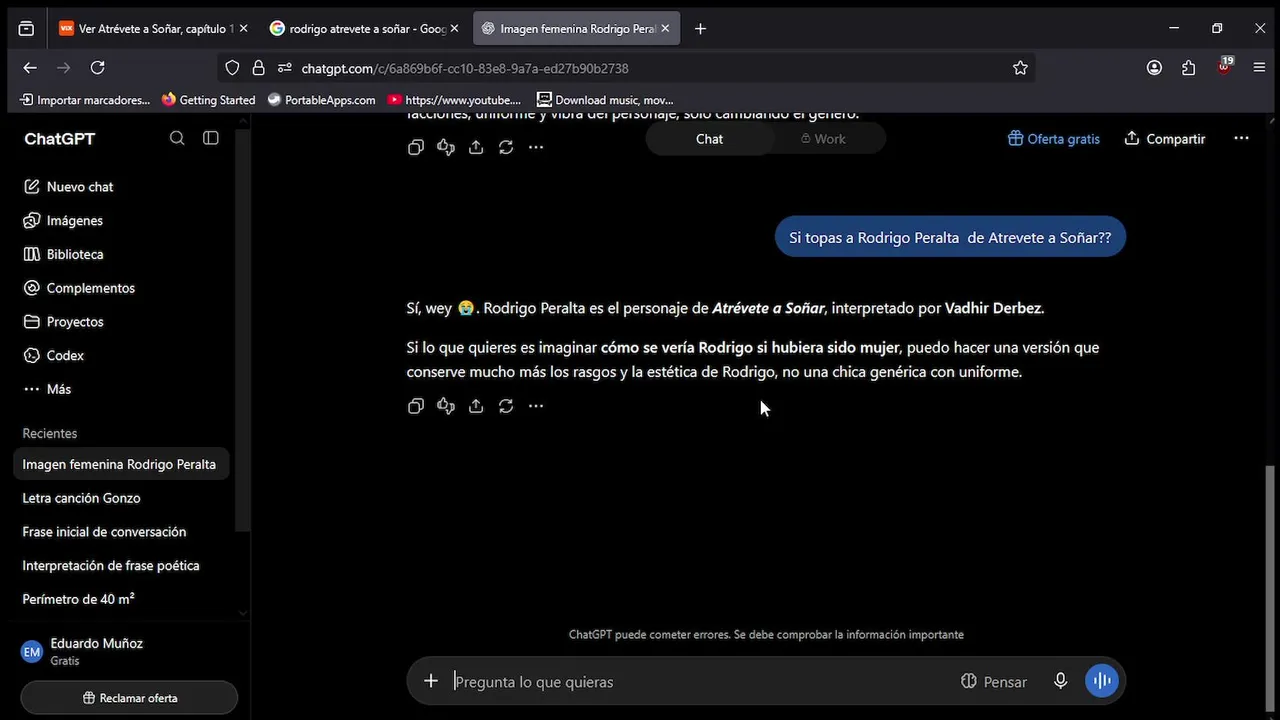This screenshot has width=1280, height=720.
Task: Switch to the Chat mode tab
Action: pyautogui.click(x=709, y=139)
